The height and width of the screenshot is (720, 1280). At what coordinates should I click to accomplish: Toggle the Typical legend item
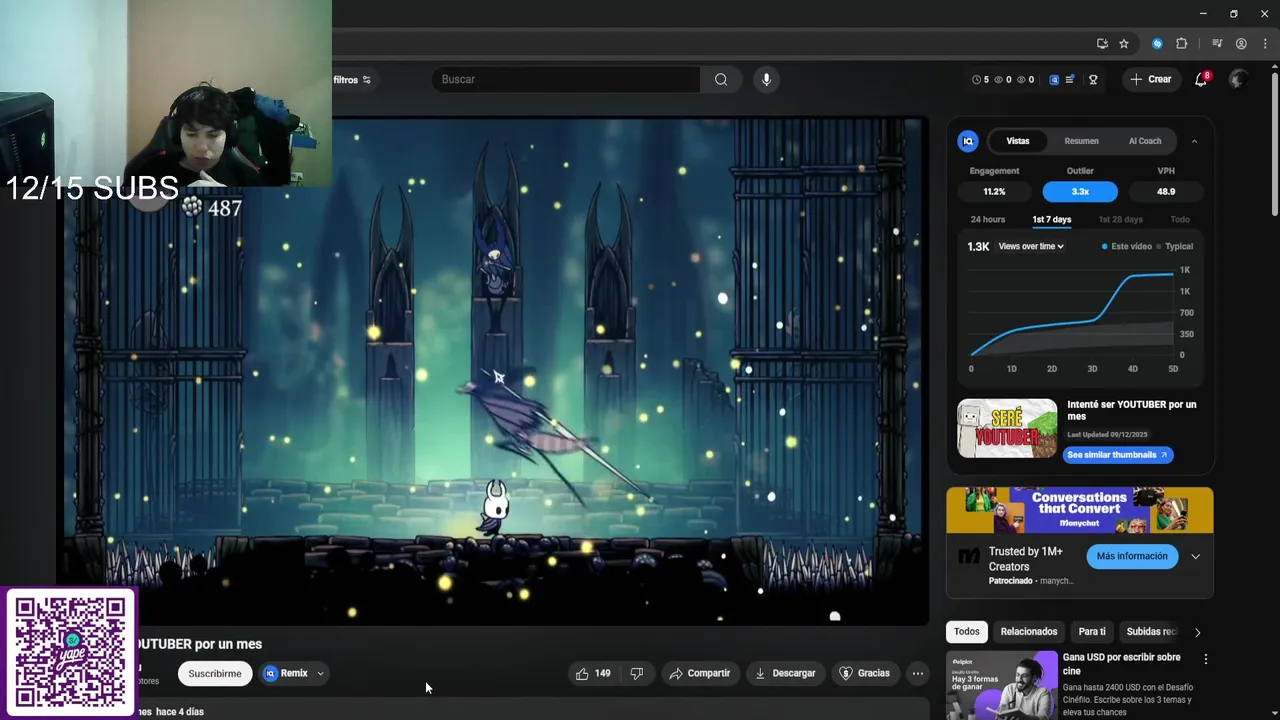click(x=1175, y=246)
